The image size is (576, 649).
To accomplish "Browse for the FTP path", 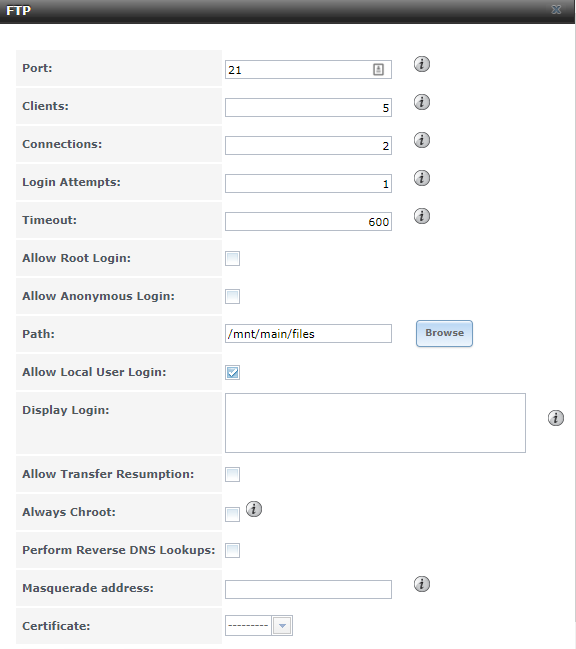I will (x=444, y=333).
